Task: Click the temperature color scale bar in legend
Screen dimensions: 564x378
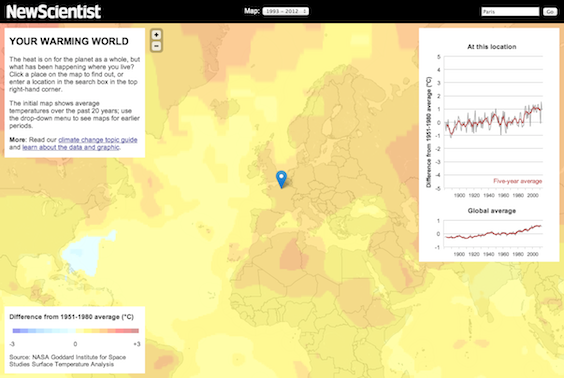Action: tap(76, 331)
